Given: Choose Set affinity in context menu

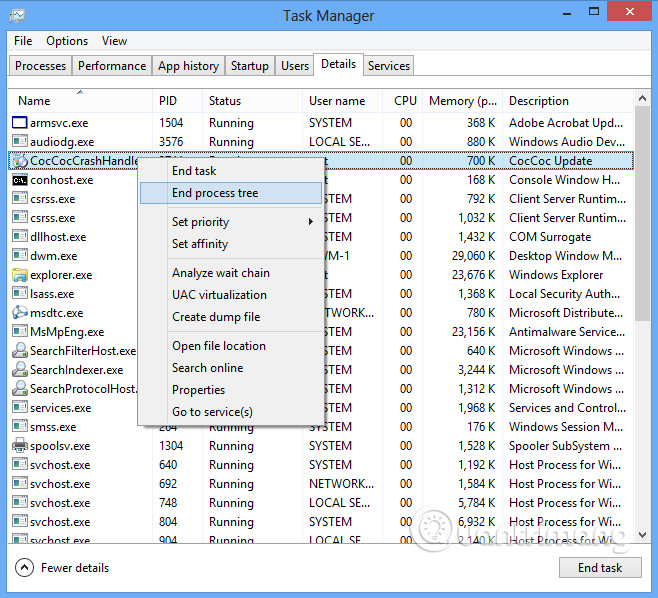Looking at the screenshot, I should point(231,244).
